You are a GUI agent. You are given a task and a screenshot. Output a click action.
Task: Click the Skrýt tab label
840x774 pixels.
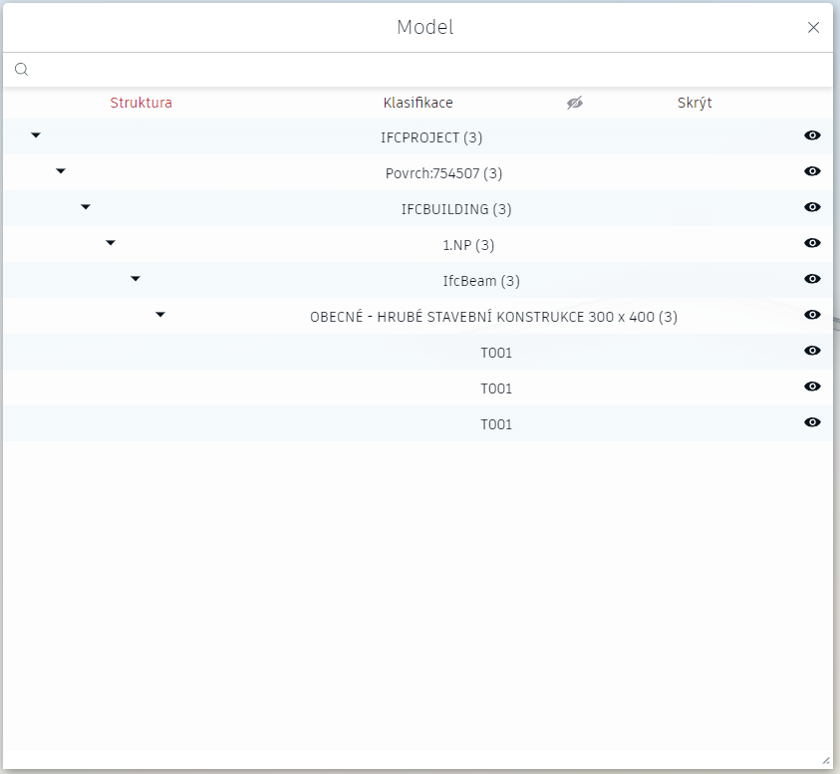click(694, 103)
